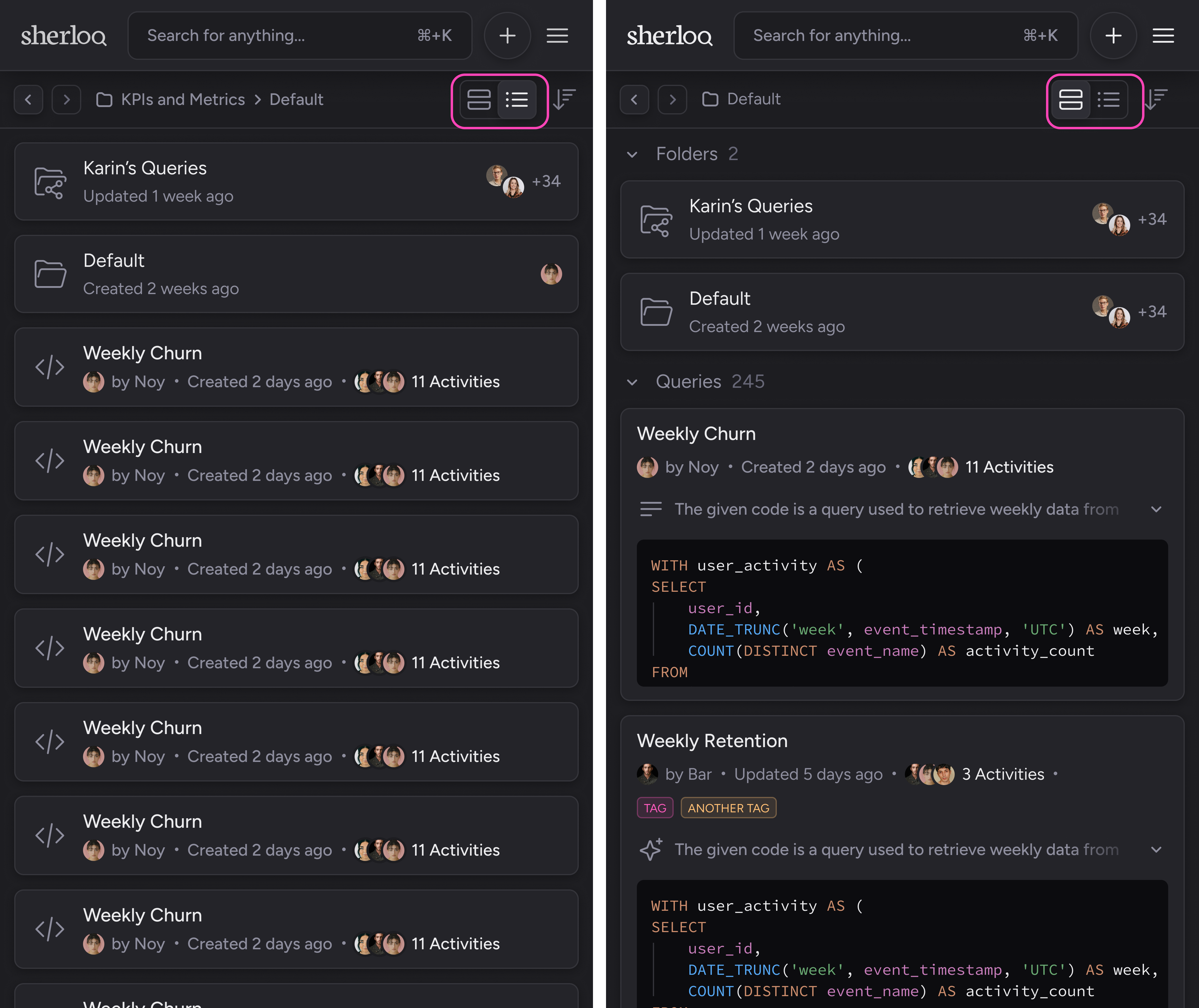Click the back navigation arrow

coord(28,99)
